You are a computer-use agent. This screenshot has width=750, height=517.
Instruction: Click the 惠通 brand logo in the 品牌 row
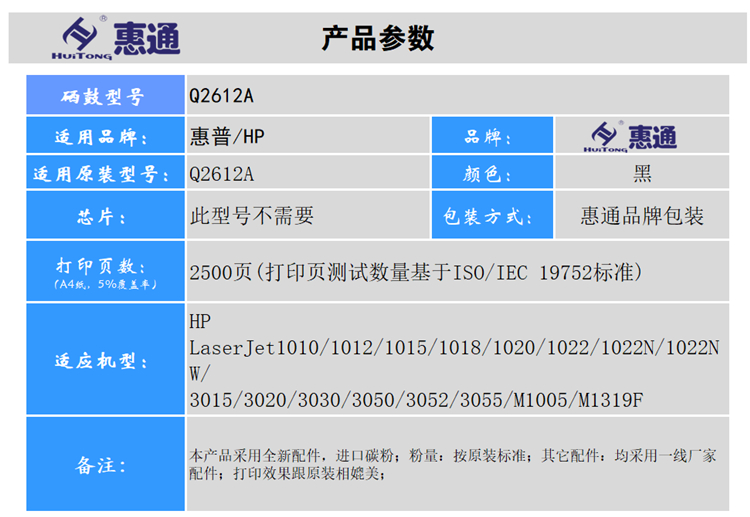(630, 137)
